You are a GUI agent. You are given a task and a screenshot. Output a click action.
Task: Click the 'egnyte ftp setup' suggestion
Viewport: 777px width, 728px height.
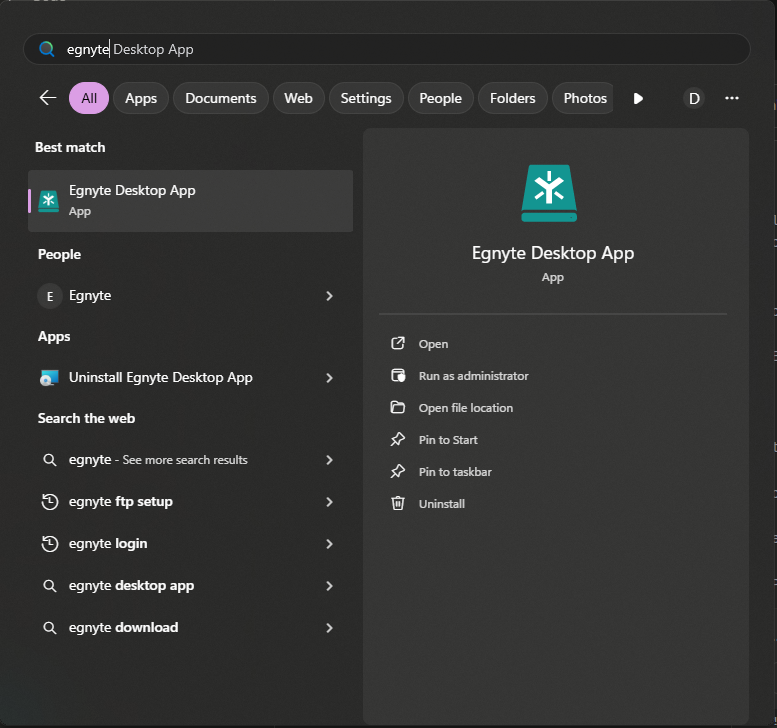click(191, 502)
